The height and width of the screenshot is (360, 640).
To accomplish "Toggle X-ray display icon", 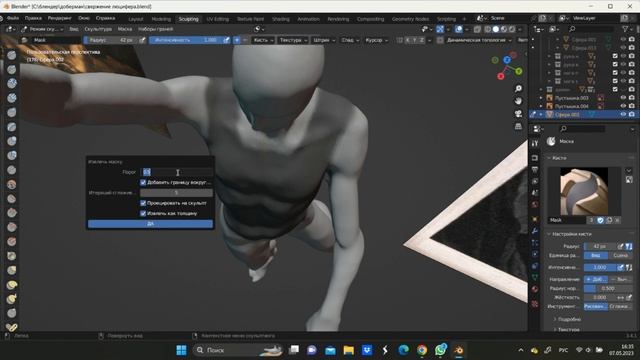I will (477, 29).
